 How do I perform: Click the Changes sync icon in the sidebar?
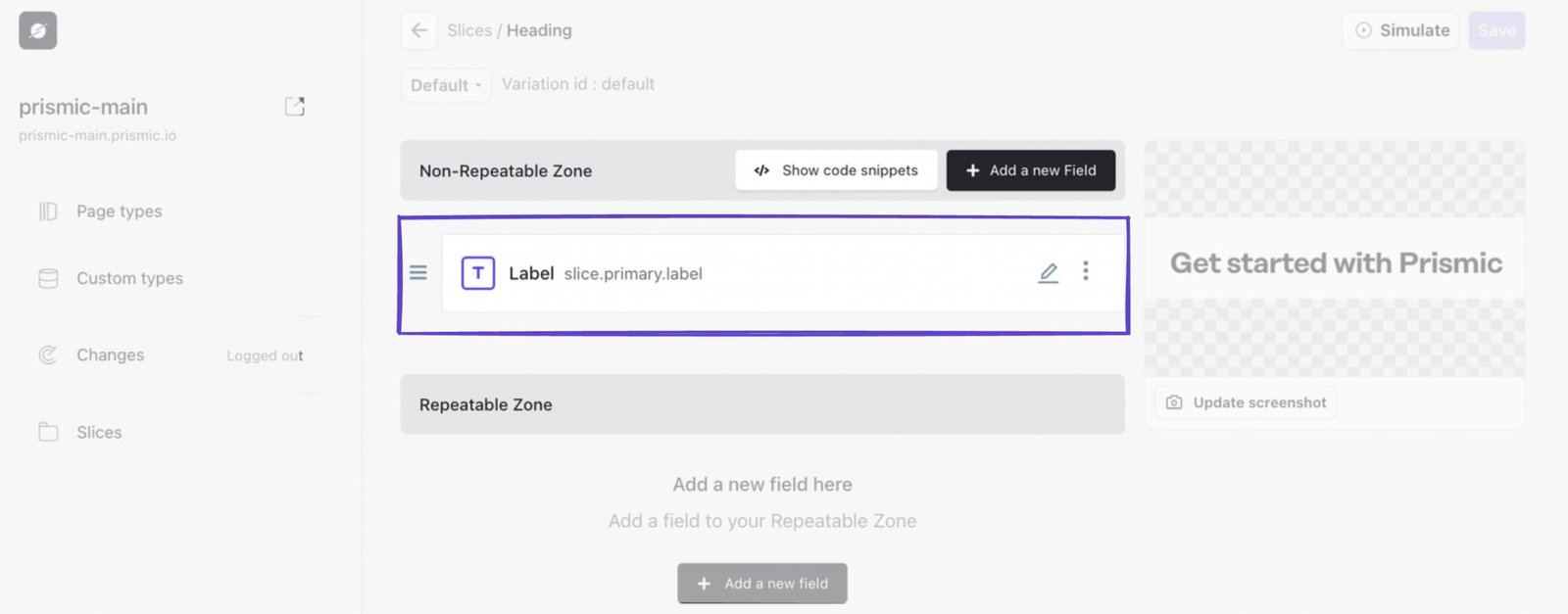coord(47,354)
